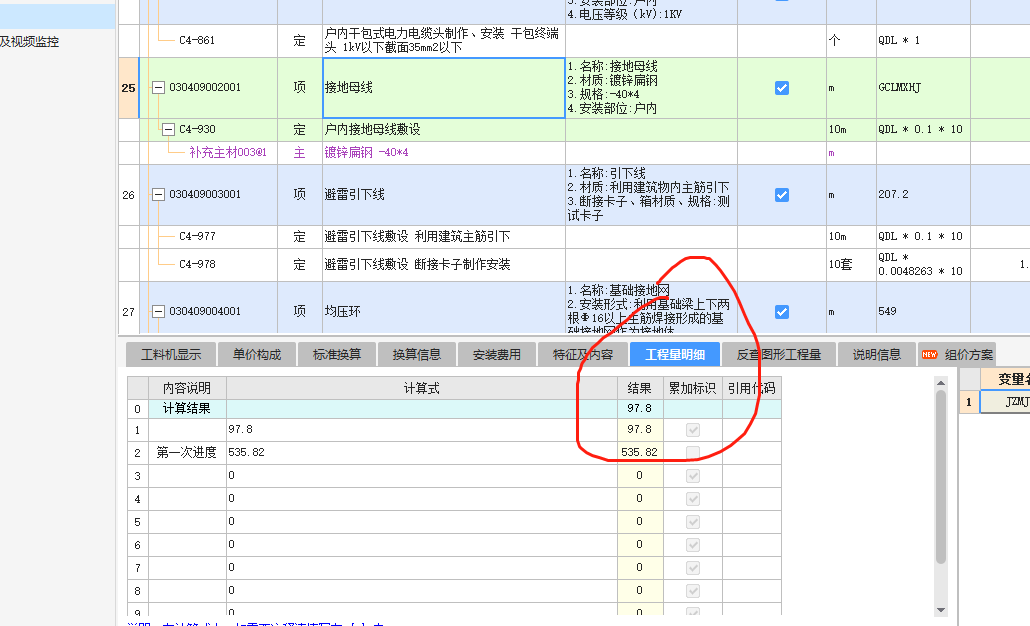Viewport: 1030px width, 626px height.
Task: Click 避雷引下线敷设 利用建筑主筋引下 name cell
Action: click(444, 236)
